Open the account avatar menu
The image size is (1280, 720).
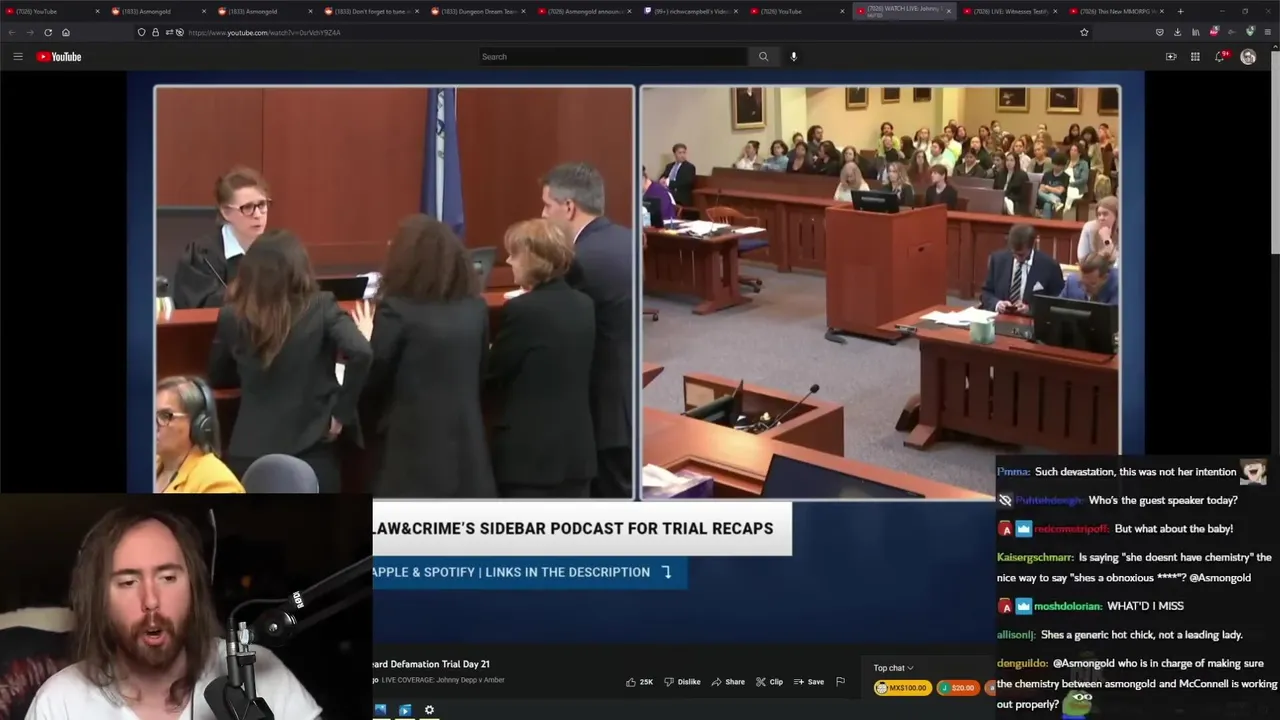pos(1248,57)
